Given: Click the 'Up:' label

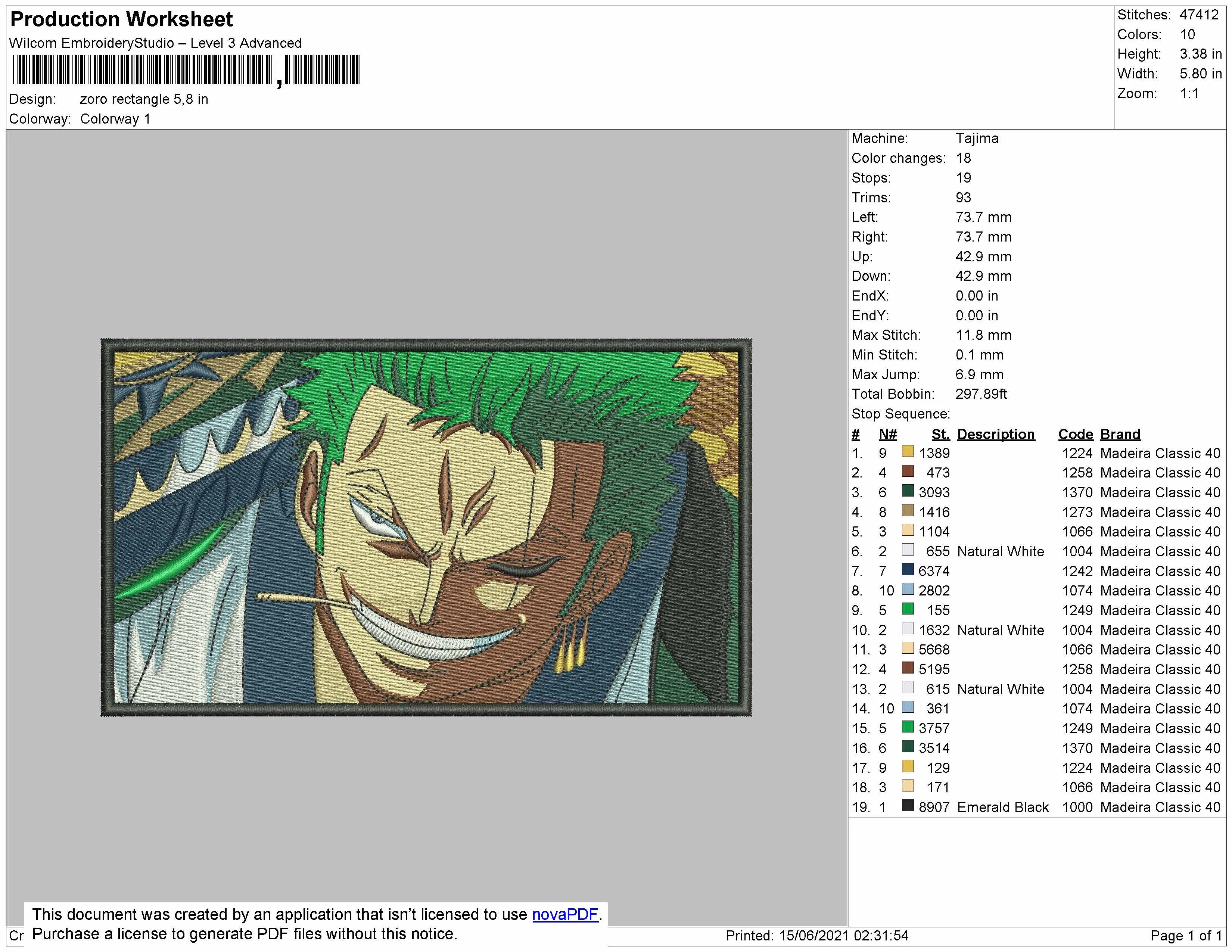Looking at the screenshot, I should (862, 256).
